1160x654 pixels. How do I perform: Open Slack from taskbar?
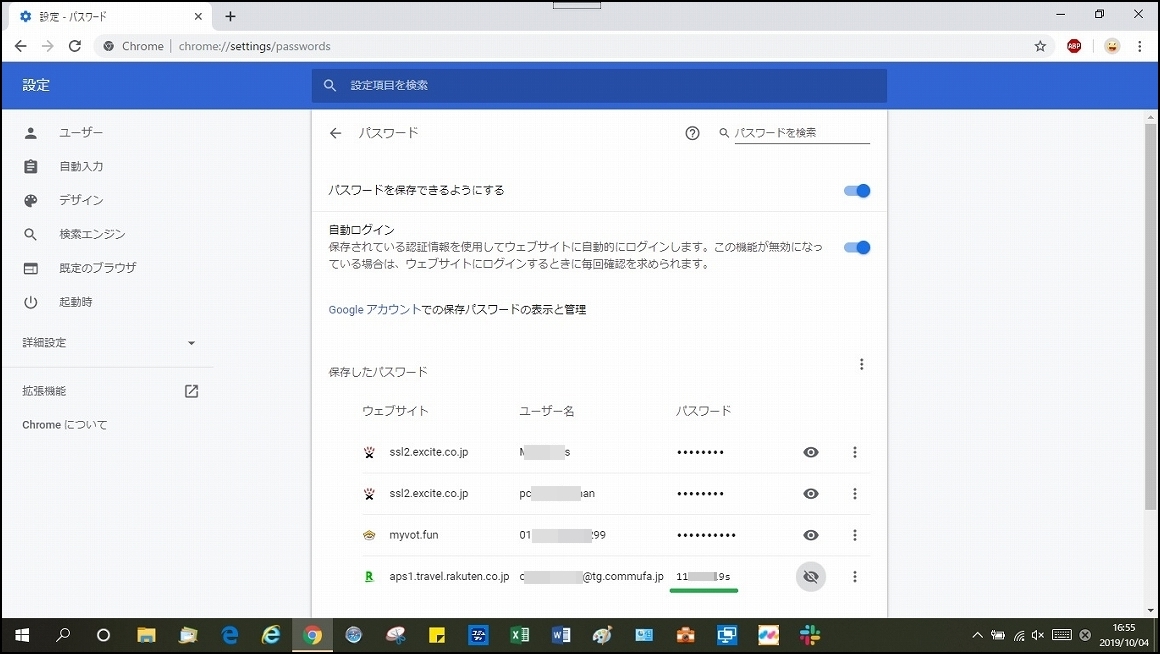(810, 636)
